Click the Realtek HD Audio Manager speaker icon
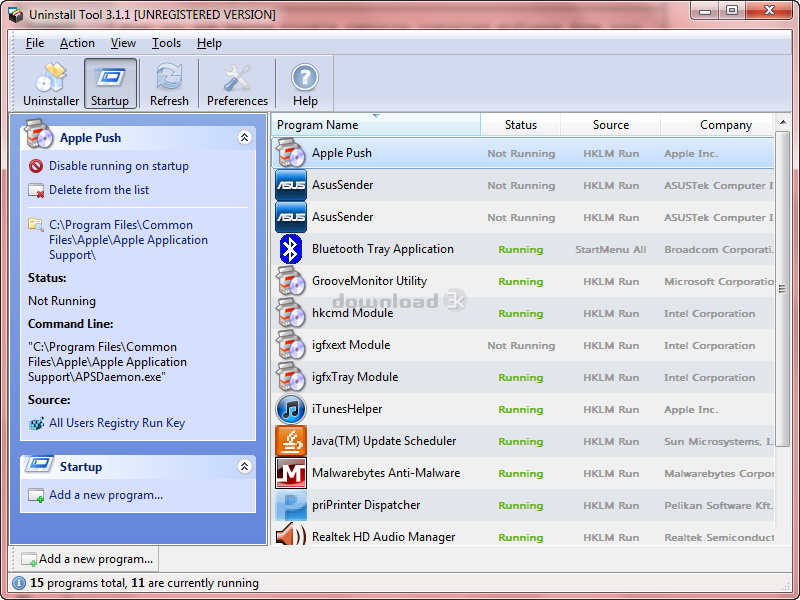 point(291,535)
